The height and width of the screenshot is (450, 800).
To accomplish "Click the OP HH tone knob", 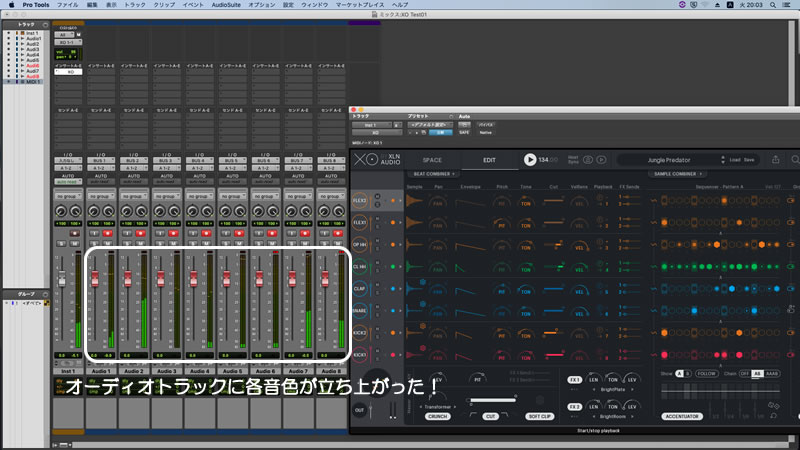I will coord(526,245).
